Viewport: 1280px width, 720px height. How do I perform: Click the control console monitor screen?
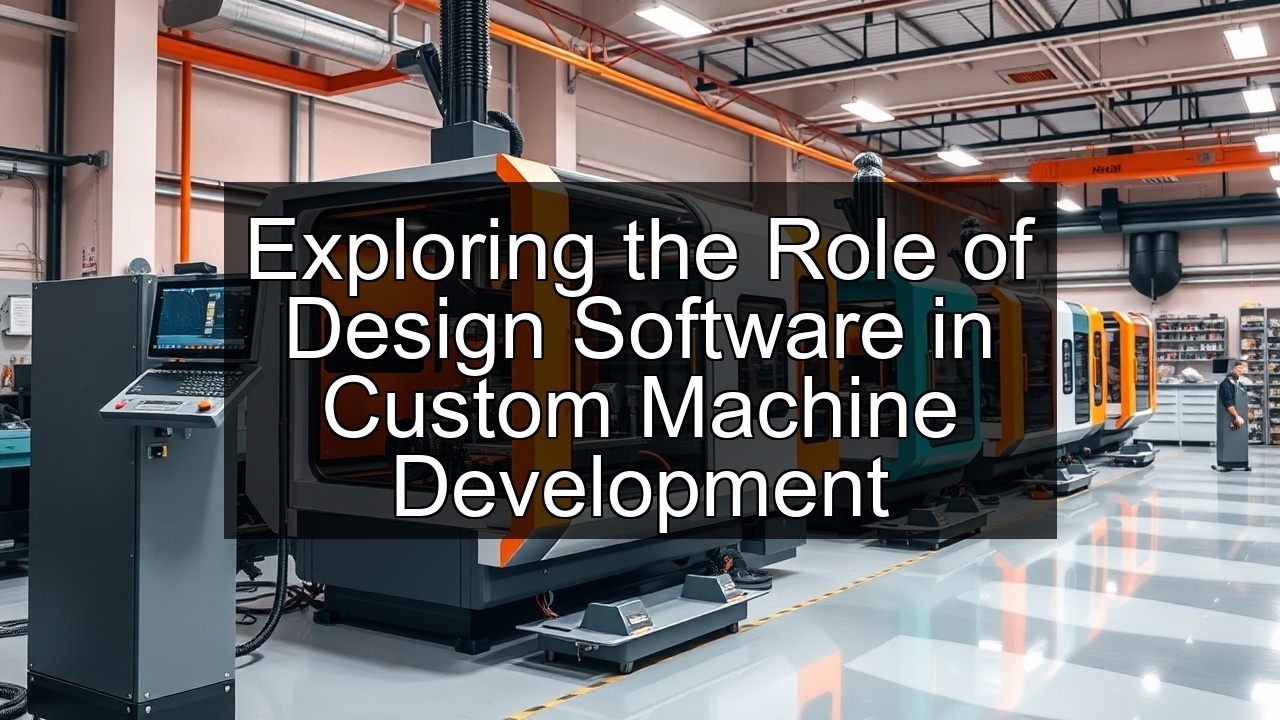pyautogui.click(x=199, y=319)
